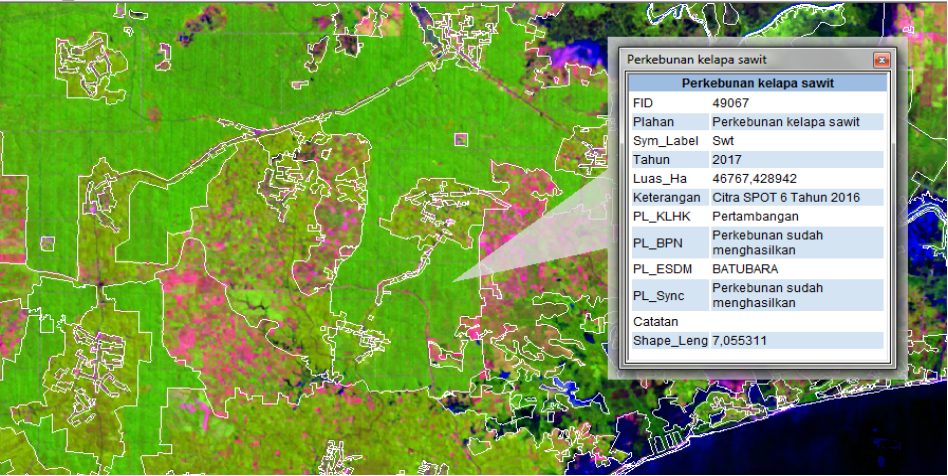Click the Tahun value 2017
The image size is (948, 476).
pos(727,160)
